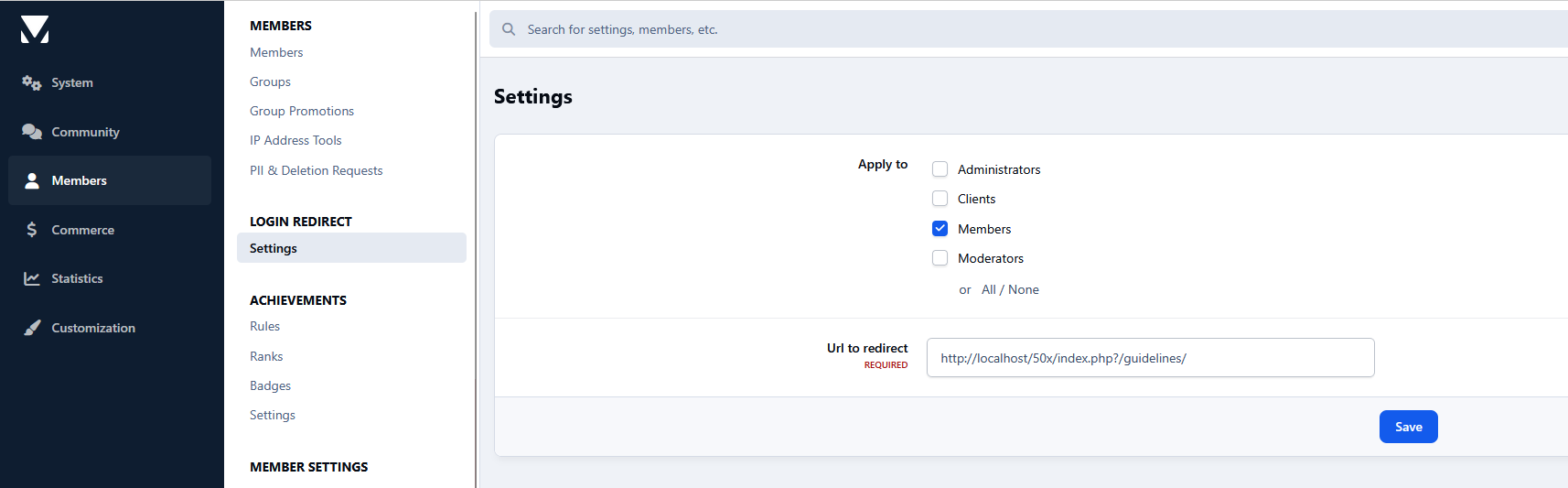Screen dimensions: 1568x488
Task: Click the Community chat bubbles icon
Action: [32, 132]
